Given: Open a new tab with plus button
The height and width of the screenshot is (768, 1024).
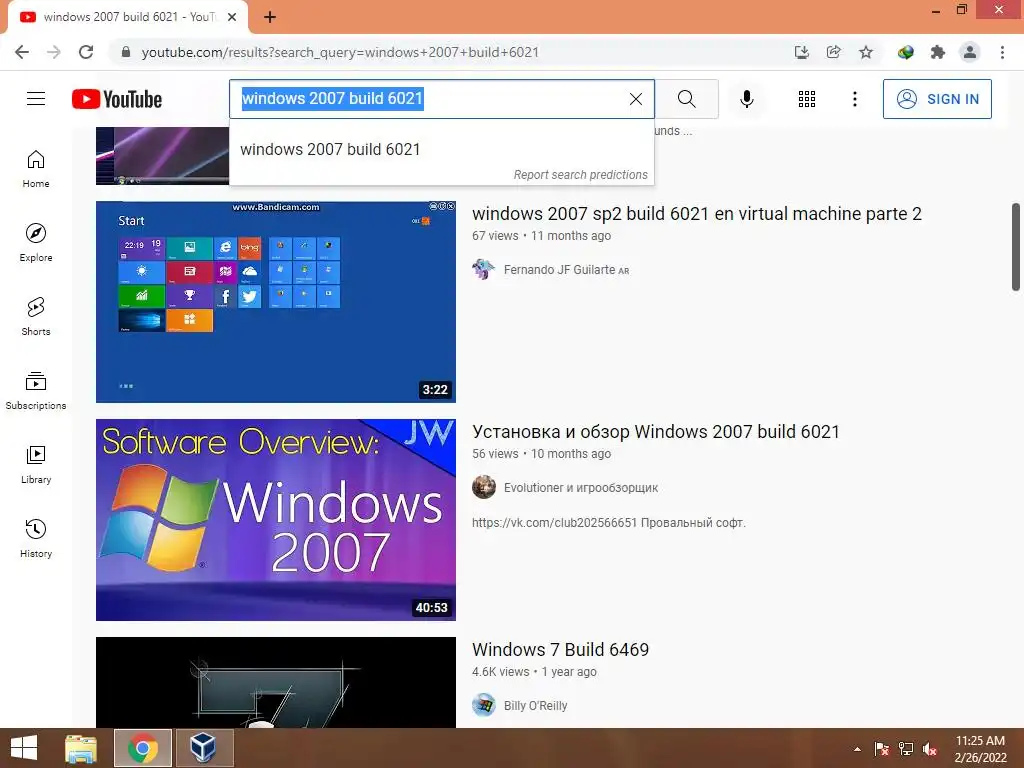Looking at the screenshot, I should [x=270, y=17].
